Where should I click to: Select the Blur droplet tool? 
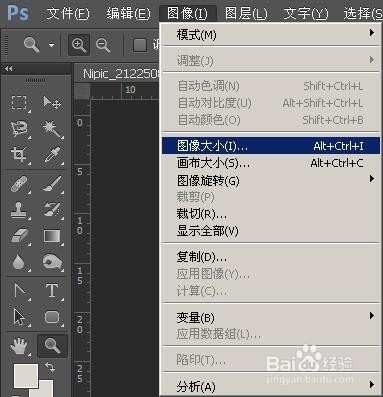[19, 262]
